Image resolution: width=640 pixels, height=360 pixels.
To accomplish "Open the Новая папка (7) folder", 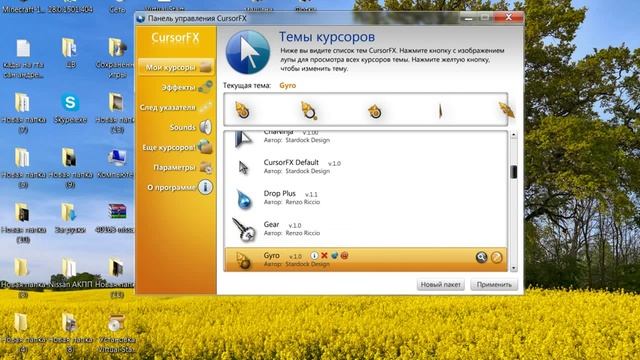I will 23,113.
